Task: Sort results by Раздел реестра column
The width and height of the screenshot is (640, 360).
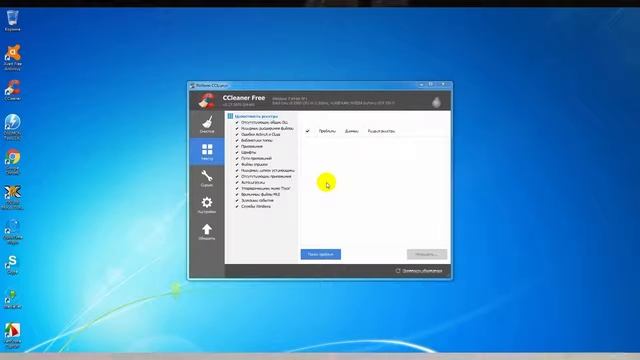Action: 381,131
